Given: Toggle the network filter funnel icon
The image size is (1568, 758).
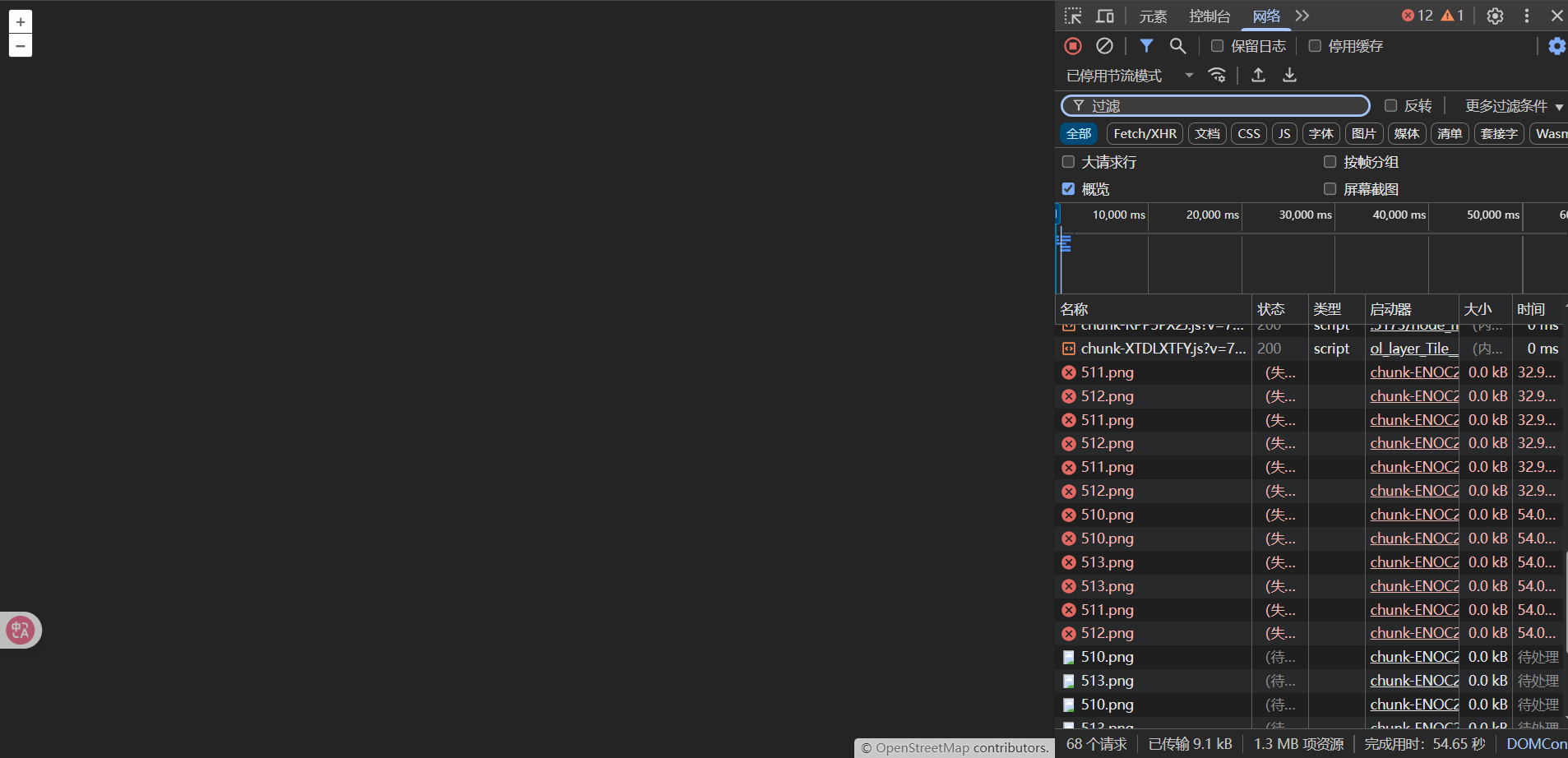Looking at the screenshot, I should (x=1145, y=46).
